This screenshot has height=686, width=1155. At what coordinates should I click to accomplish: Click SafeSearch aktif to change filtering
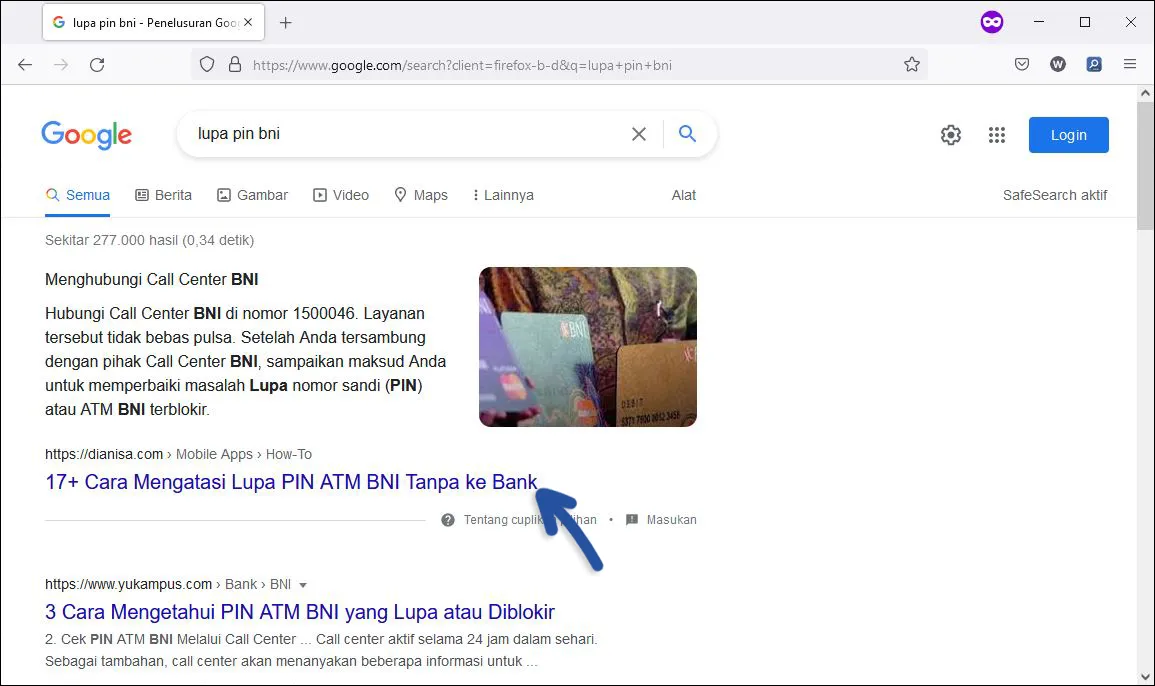[1055, 195]
